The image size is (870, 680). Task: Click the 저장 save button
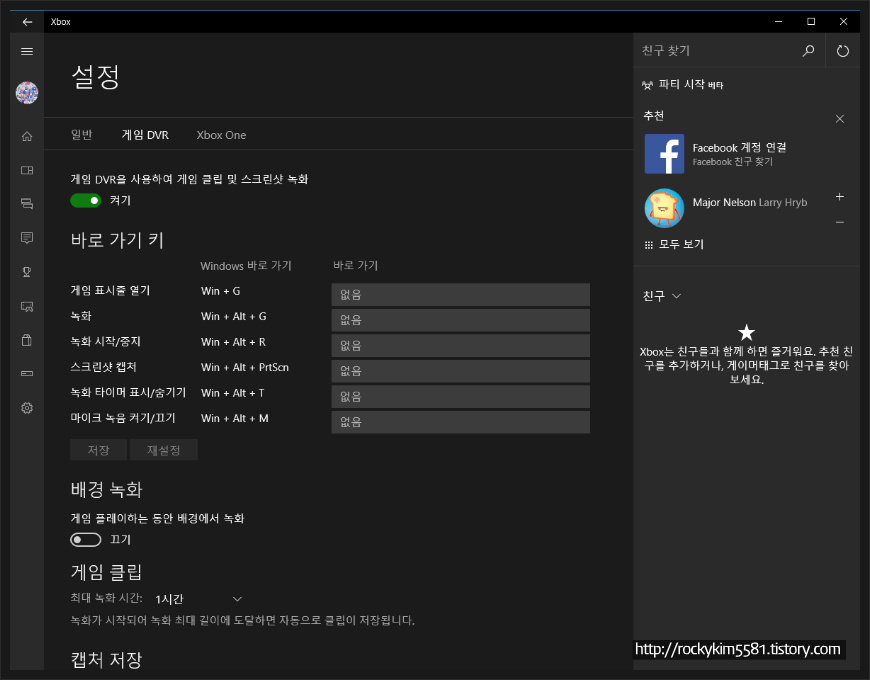coord(98,450)
